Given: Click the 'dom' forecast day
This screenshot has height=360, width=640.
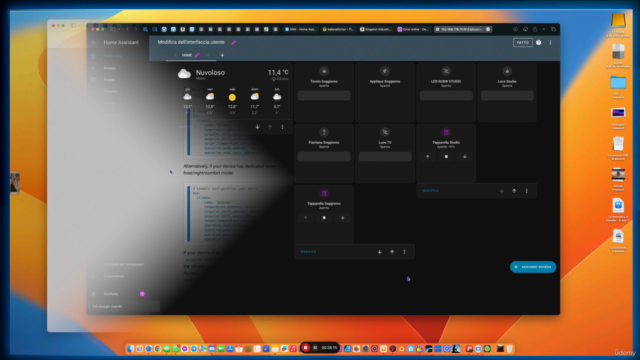Looking at the screenshot, I should 255,100.
